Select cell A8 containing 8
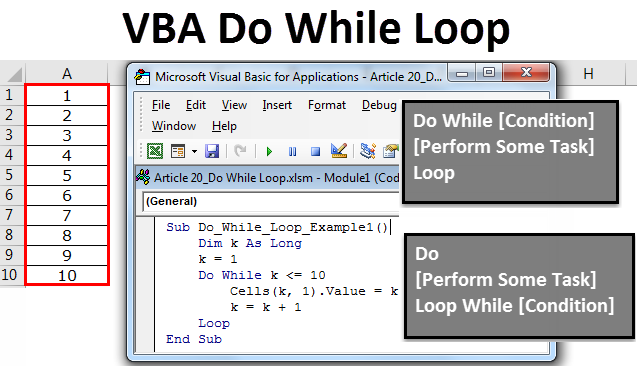Screen dimensions: 637x372 click(x=67, y=235)
